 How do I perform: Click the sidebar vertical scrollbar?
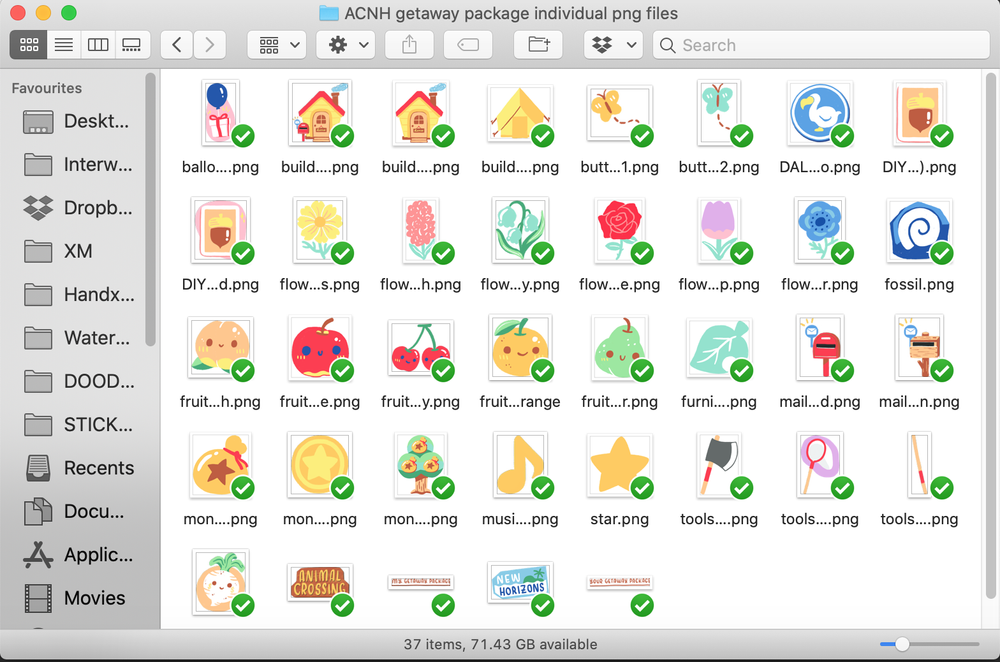pos(151,209)
